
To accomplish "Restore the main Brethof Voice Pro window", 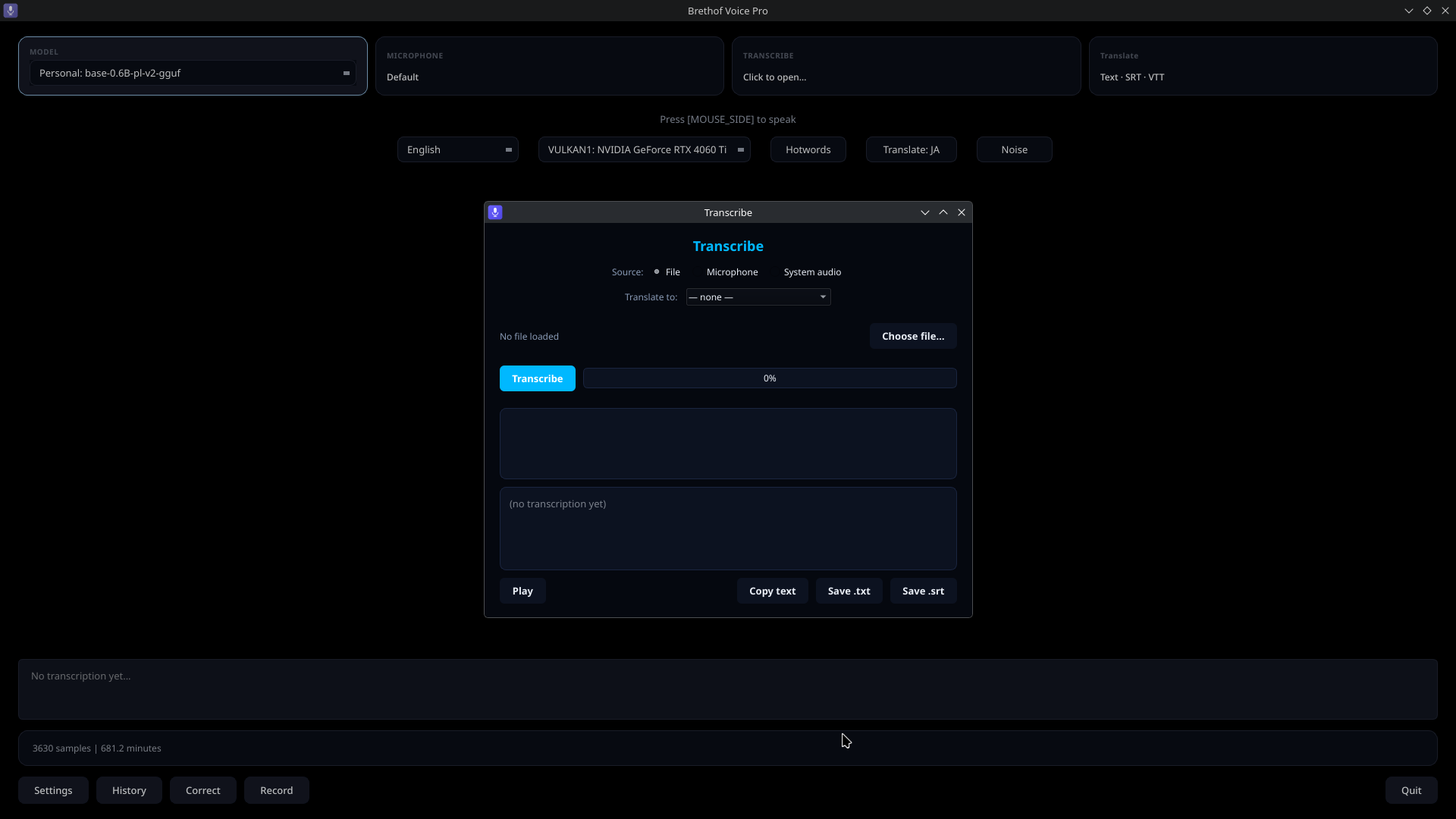I will [x=1427, y=11].
